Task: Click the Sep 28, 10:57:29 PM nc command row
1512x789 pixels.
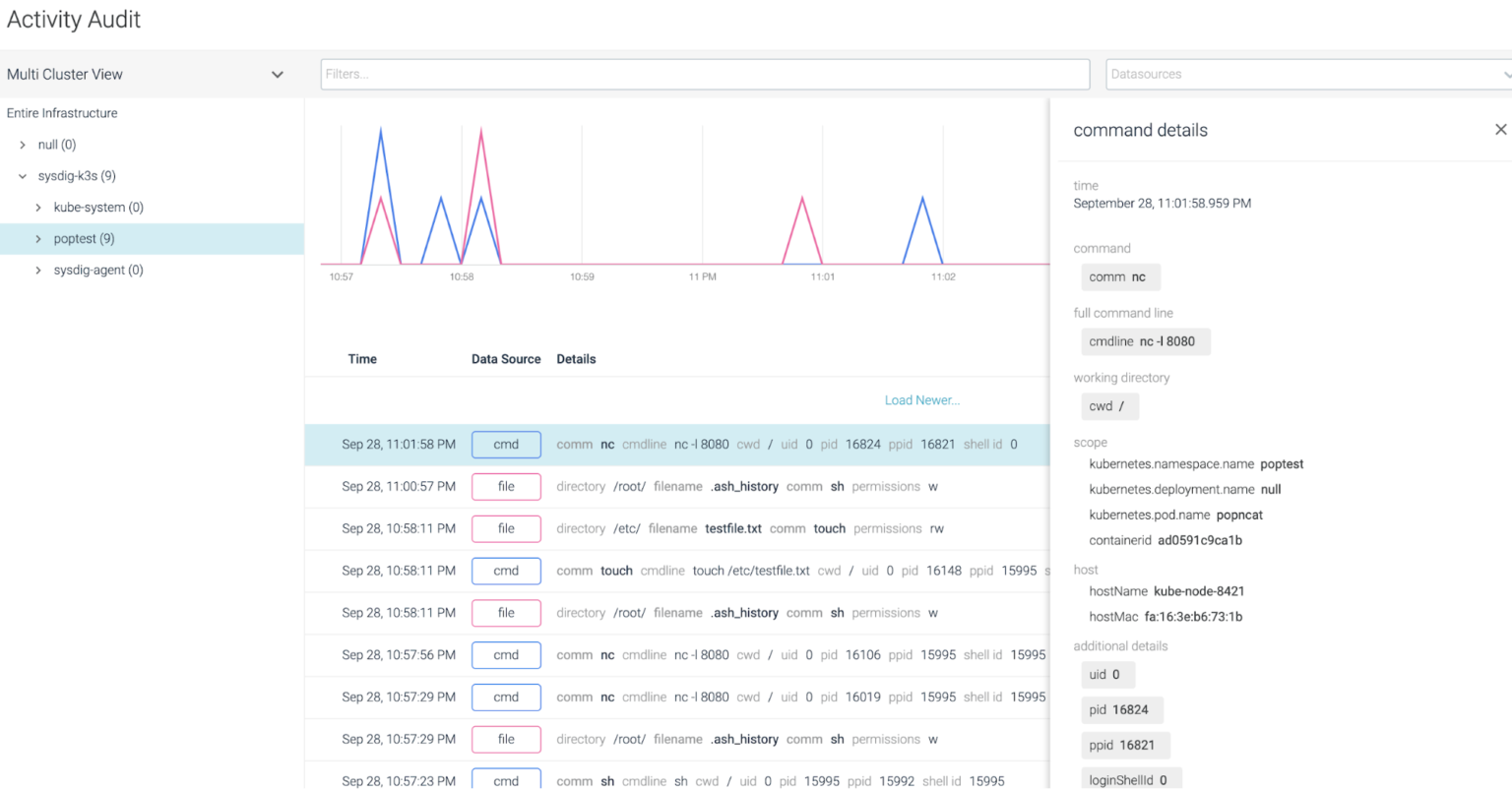Action: pyautogui.click(x=677, y=698)
